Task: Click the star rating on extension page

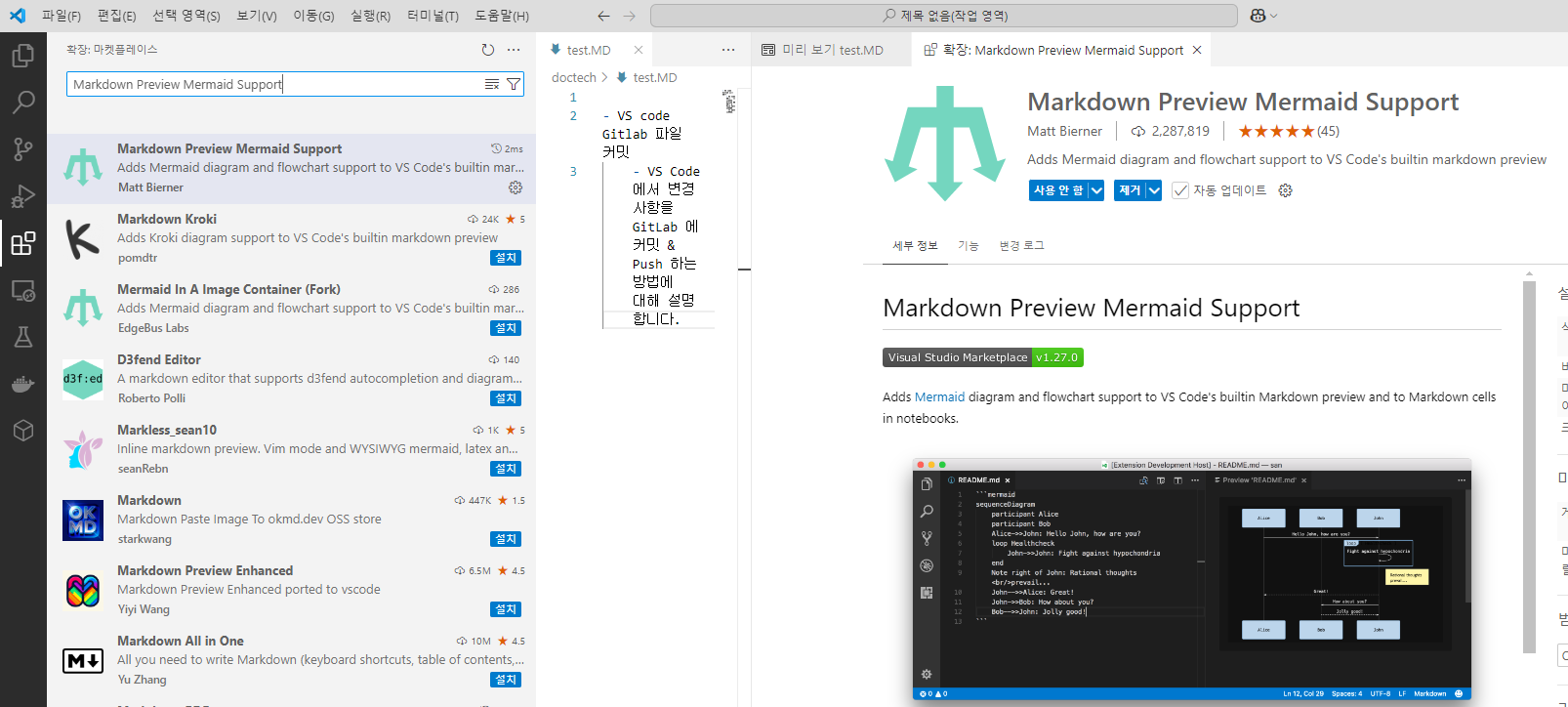Action: click(1276, 131)
